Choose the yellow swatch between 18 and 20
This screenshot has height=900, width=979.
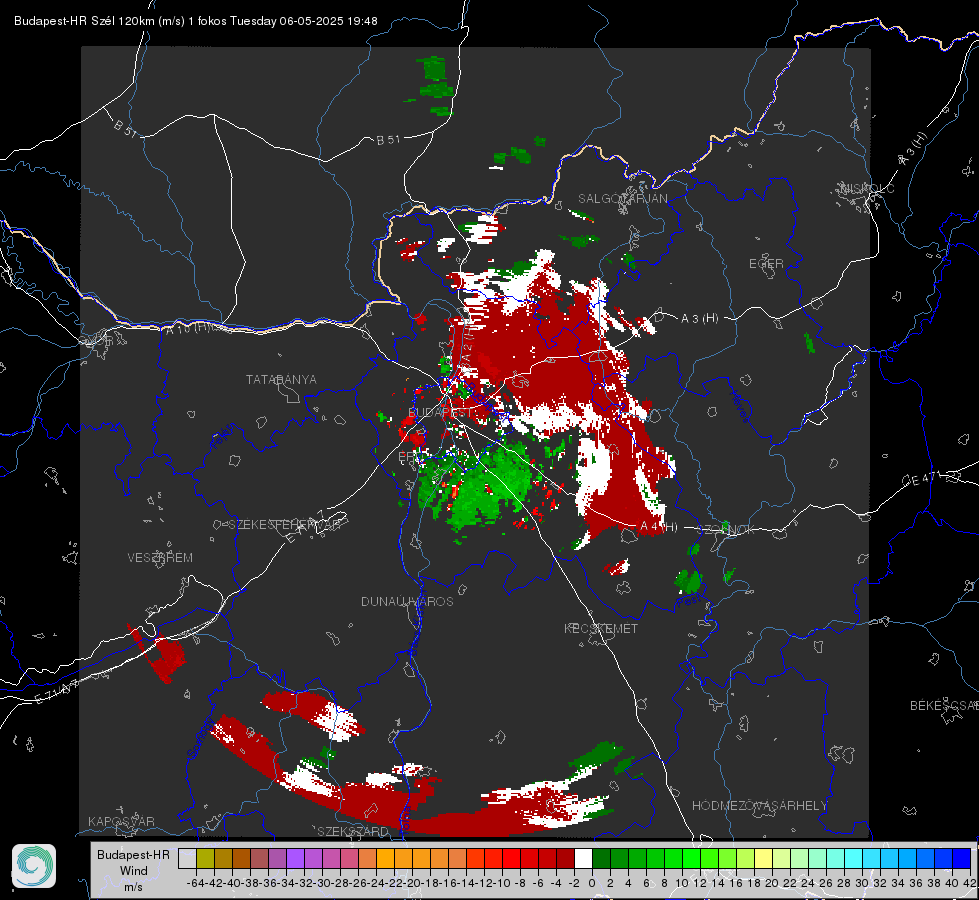coord(763,858)
